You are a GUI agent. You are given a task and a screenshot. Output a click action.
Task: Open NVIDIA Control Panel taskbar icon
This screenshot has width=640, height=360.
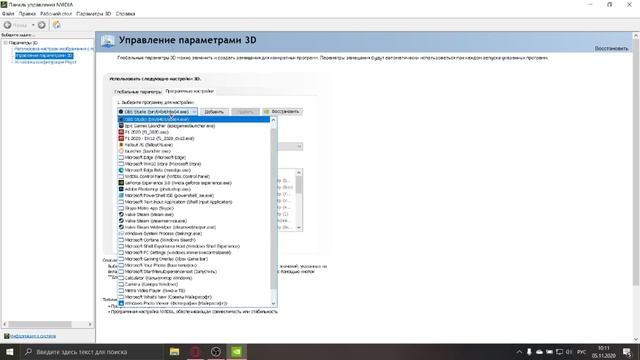pyautogui.click(x=237, y=351)
